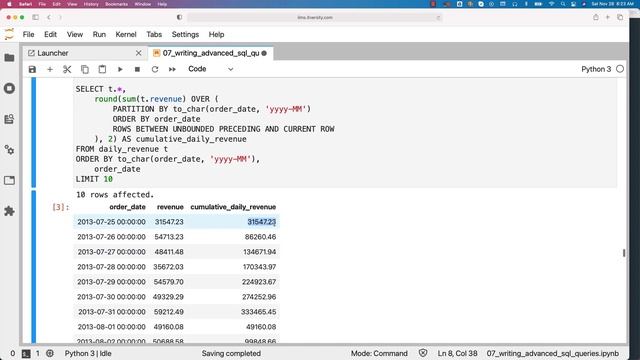640x360 pixels.
Task: Click the blue cell collapser bar beside the output
Action: [x=33, y=267]
